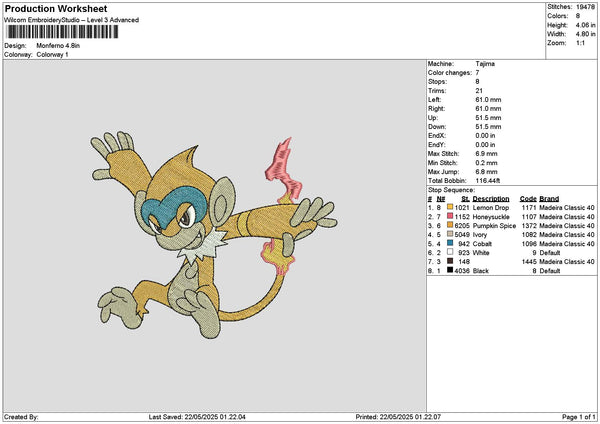The width and height of the screenshot is (600, 424).
Task: Select the Max Stitch value 6.9 mm
Action: 486,154
